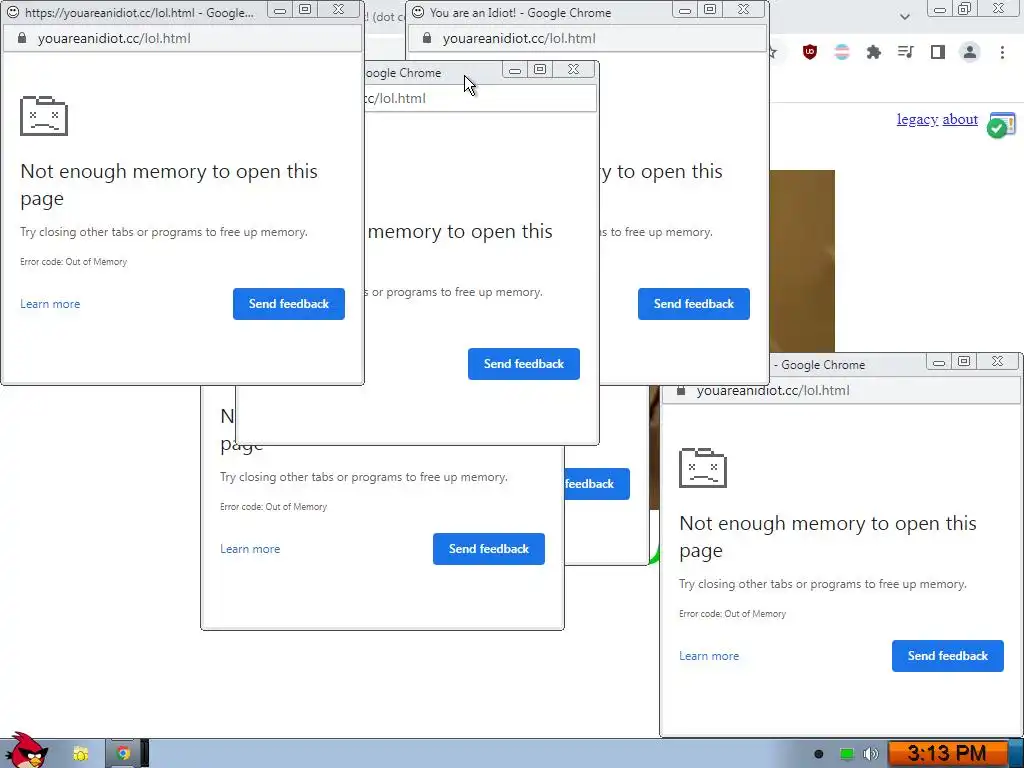1024x768 pixels.
Task: Open the 3:13 PM taskbar clock
Action: tap(947, 754)
